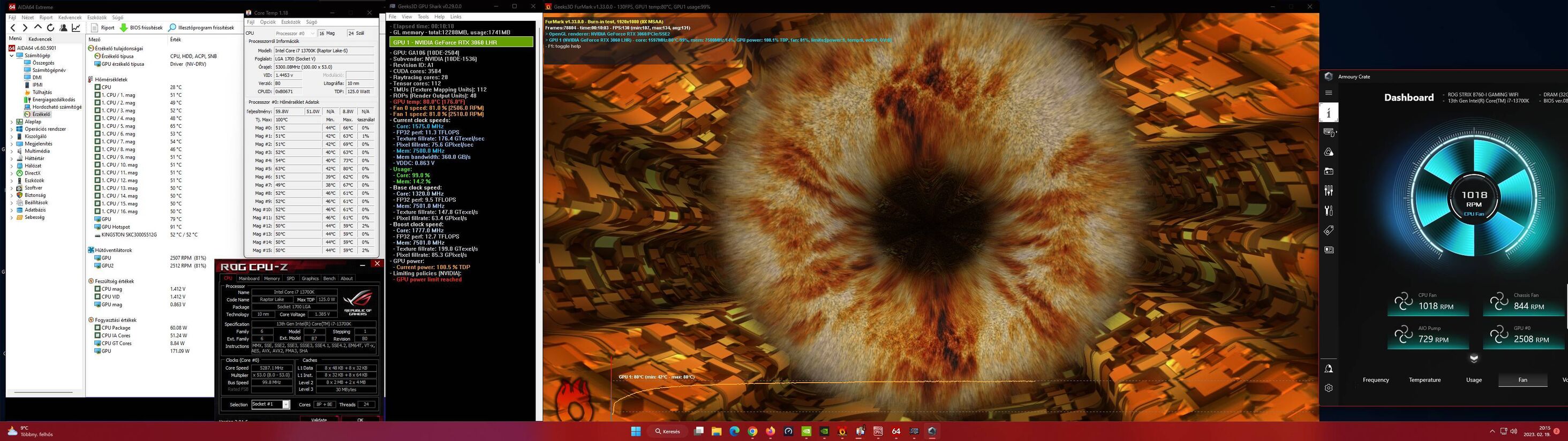Click AIDA64 forward navigation arrow

pos(25,28)
